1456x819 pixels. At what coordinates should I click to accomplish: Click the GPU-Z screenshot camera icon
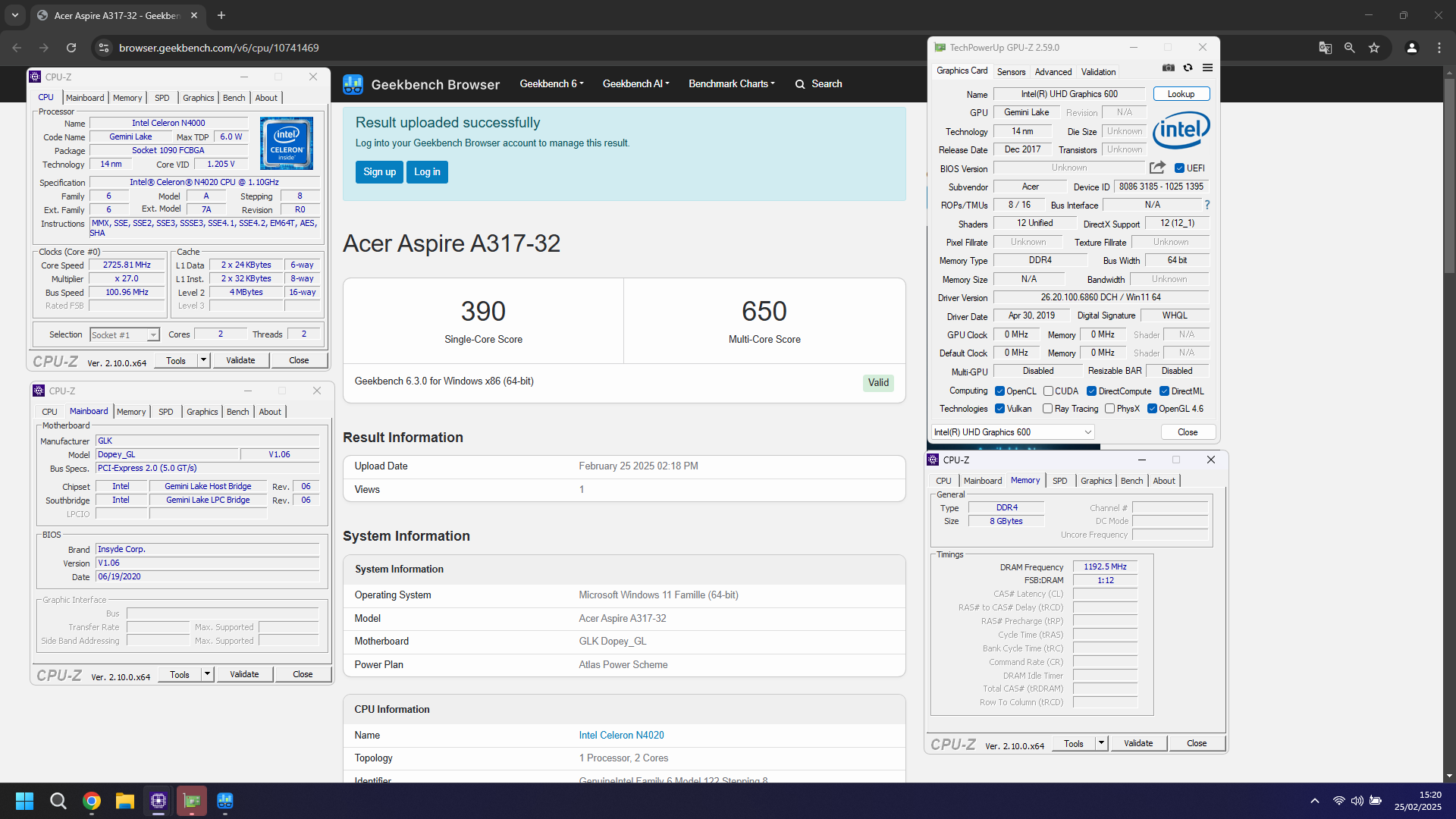click(1169, 68)
